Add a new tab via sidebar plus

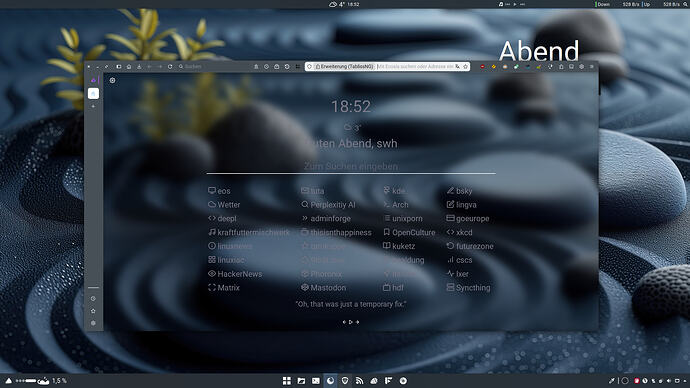(93, 106)
